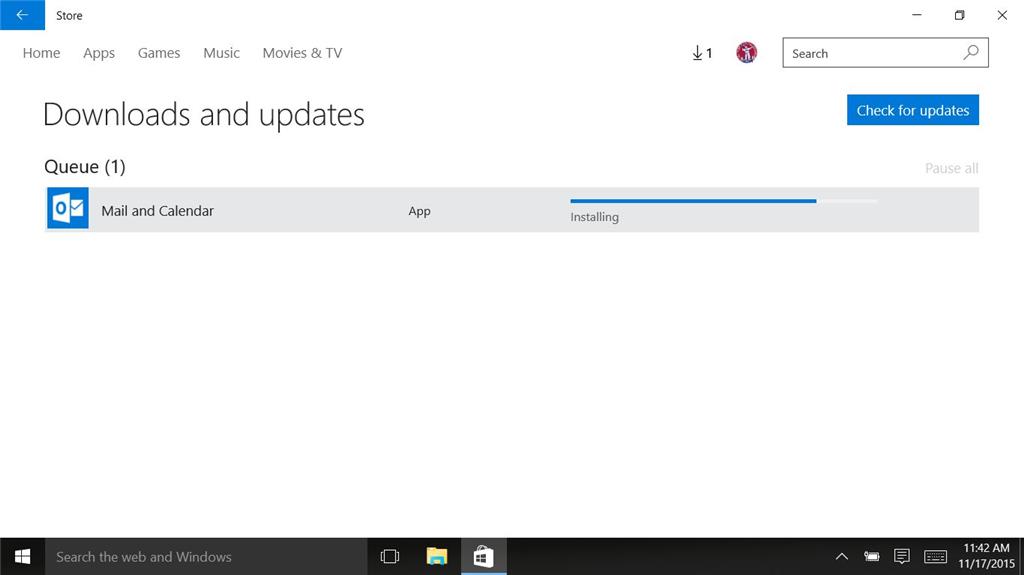Check the battery status icon
1024x575 pixels.
coord(872,557)
